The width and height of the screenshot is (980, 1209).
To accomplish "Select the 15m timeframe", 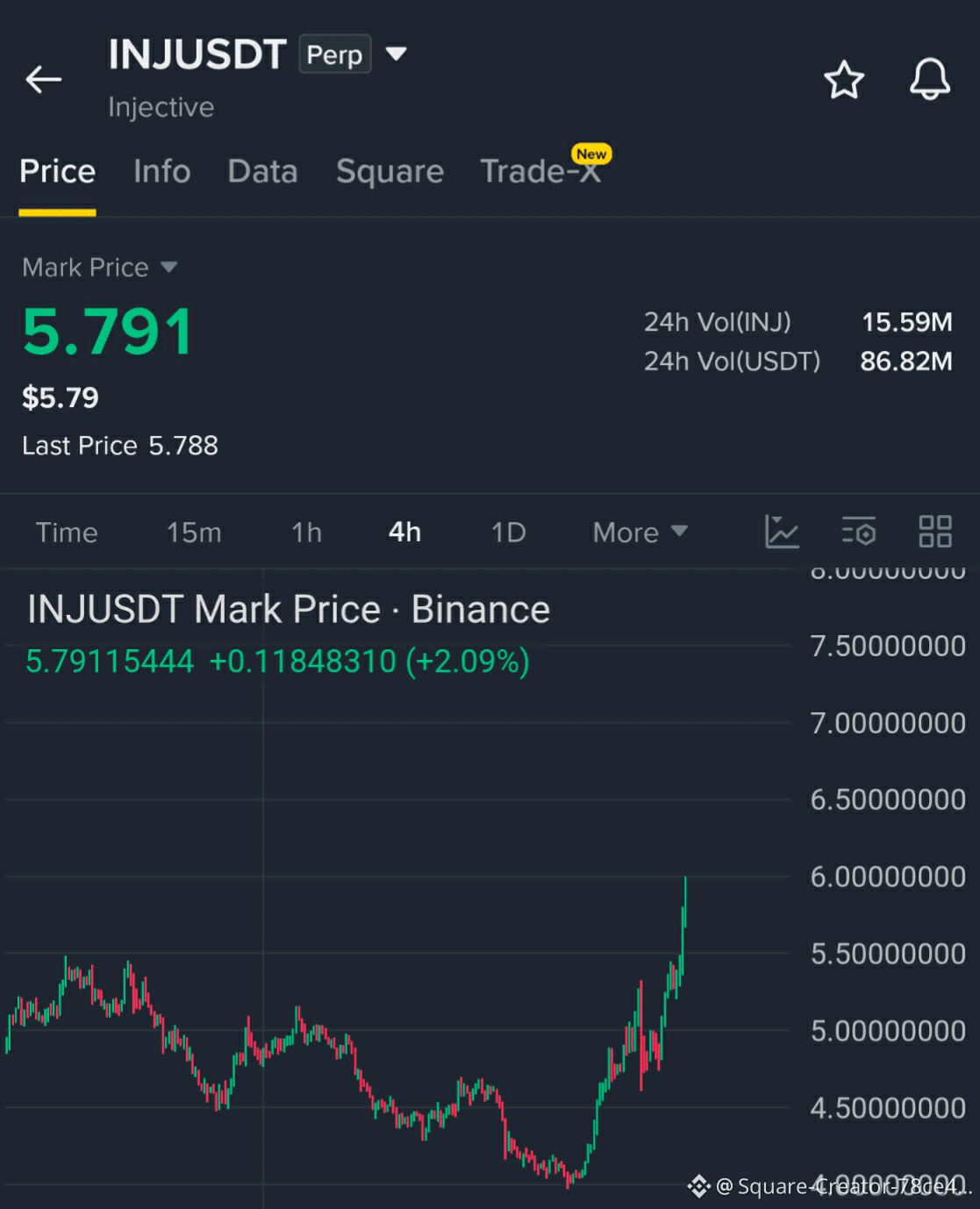I will 194,532.
